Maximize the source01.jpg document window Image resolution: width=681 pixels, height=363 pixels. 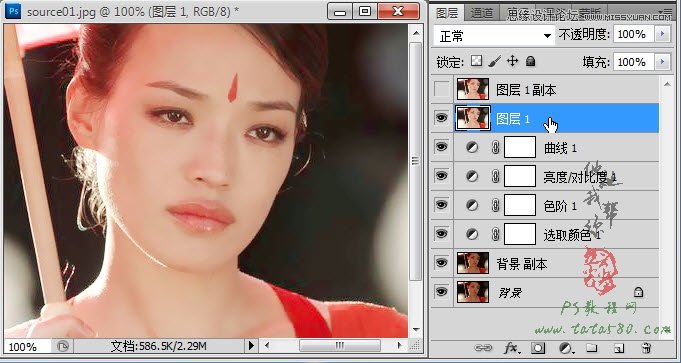coord(365,11)
